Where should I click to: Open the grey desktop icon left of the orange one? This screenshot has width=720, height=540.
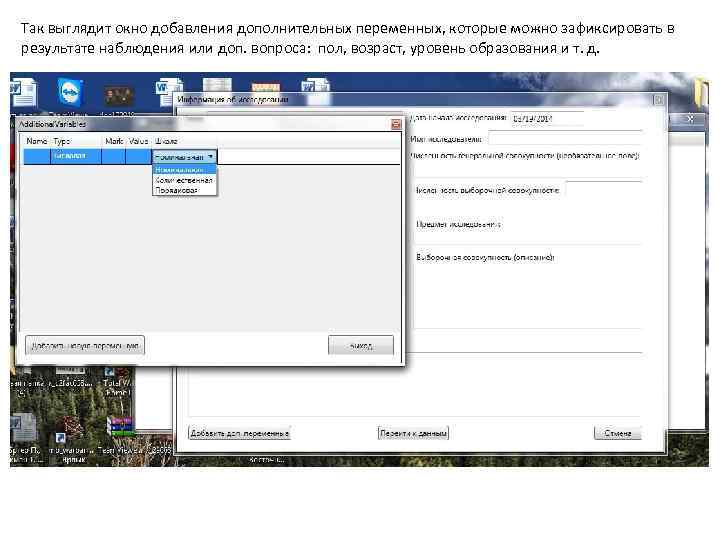(x=217, y=84)
